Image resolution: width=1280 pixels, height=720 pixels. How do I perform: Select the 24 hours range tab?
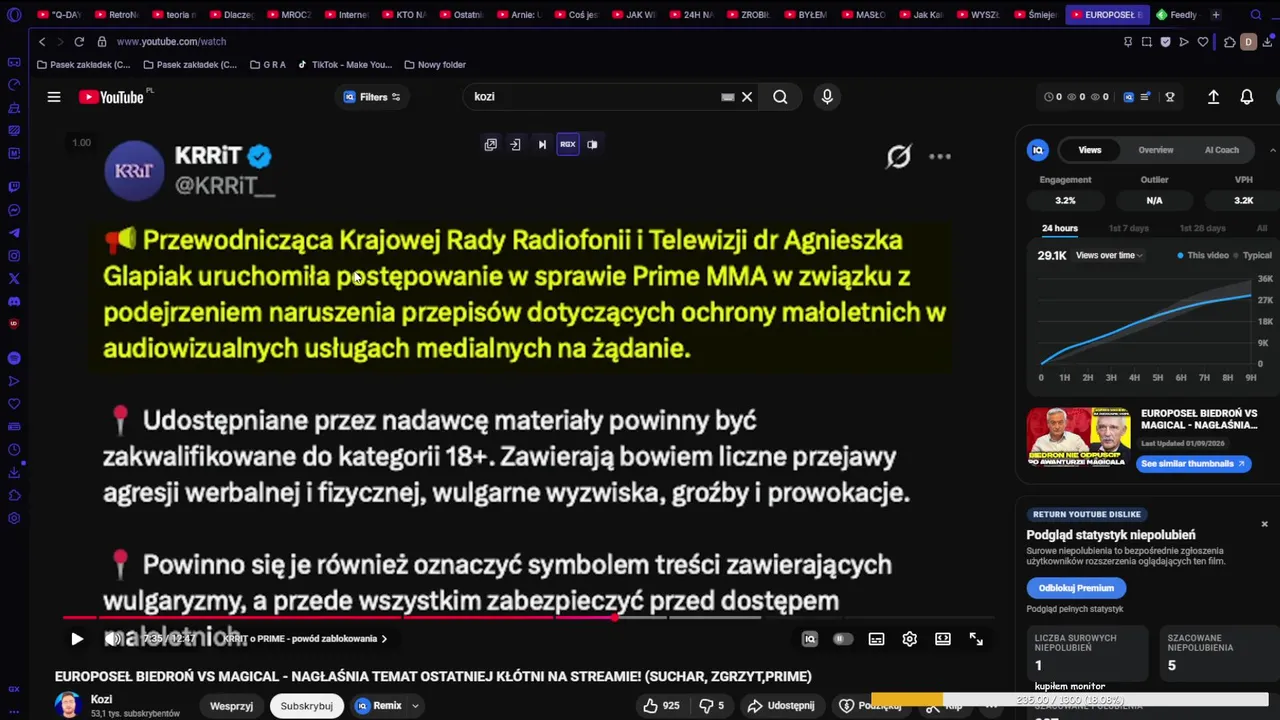(1060, 228)
